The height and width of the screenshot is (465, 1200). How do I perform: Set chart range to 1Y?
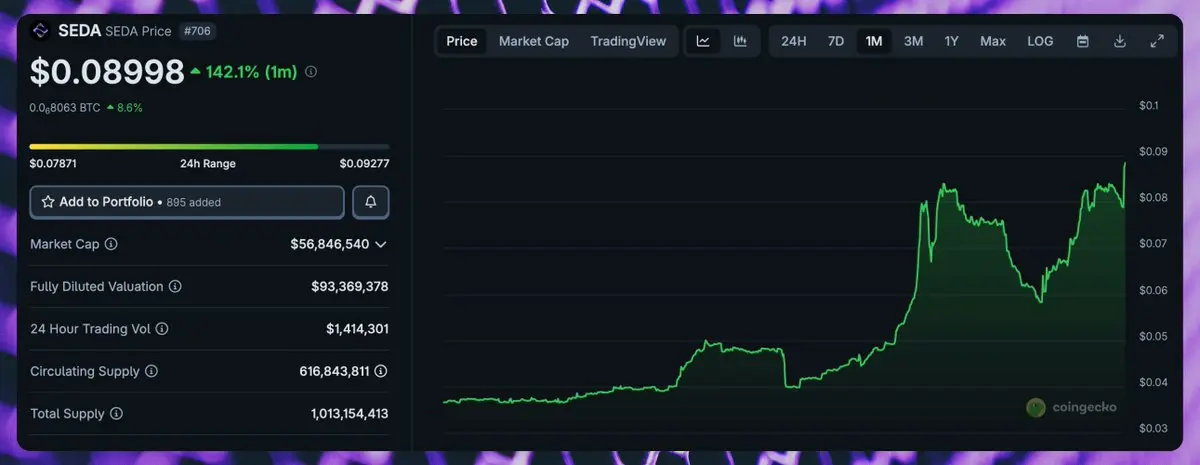point(952,42)
